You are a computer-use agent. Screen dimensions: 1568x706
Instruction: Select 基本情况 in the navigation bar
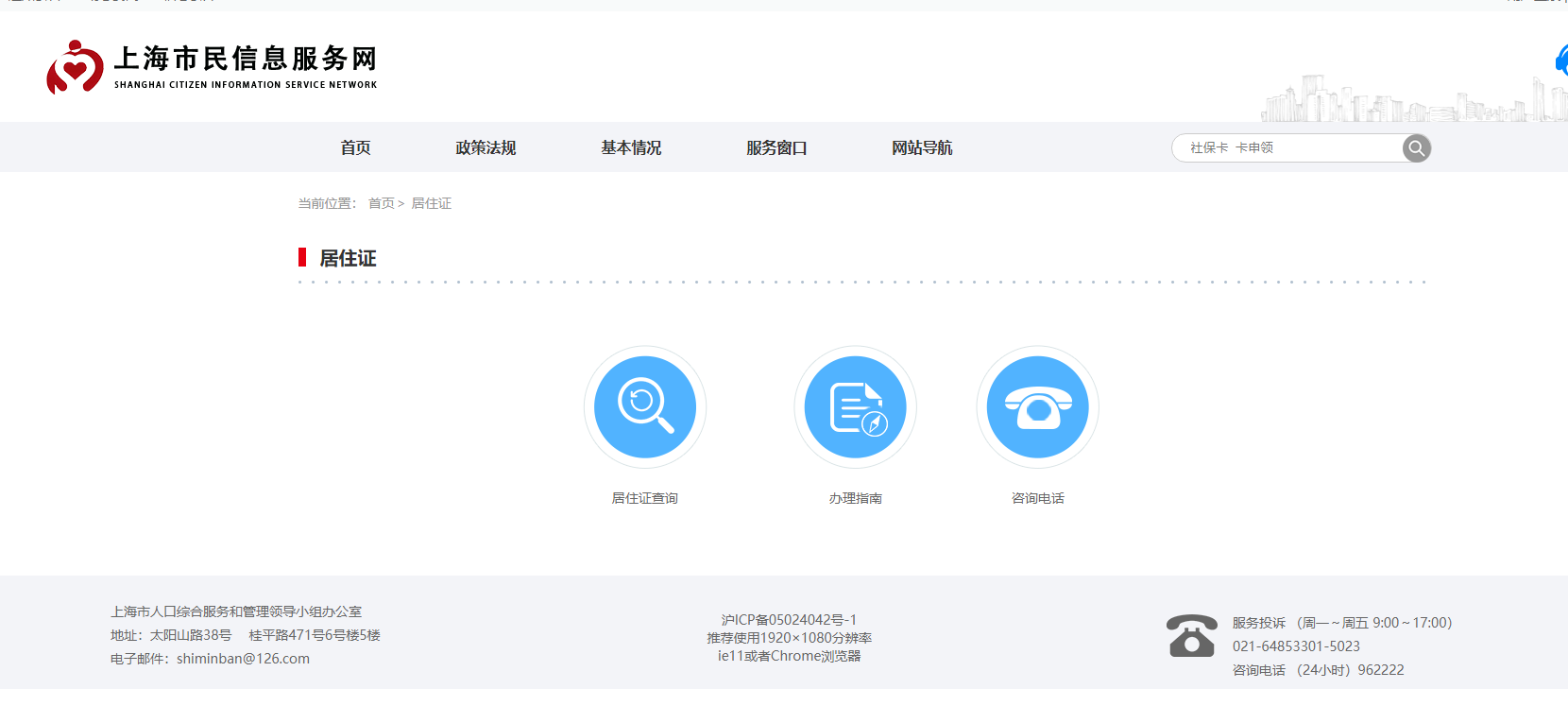coord(631,147)
